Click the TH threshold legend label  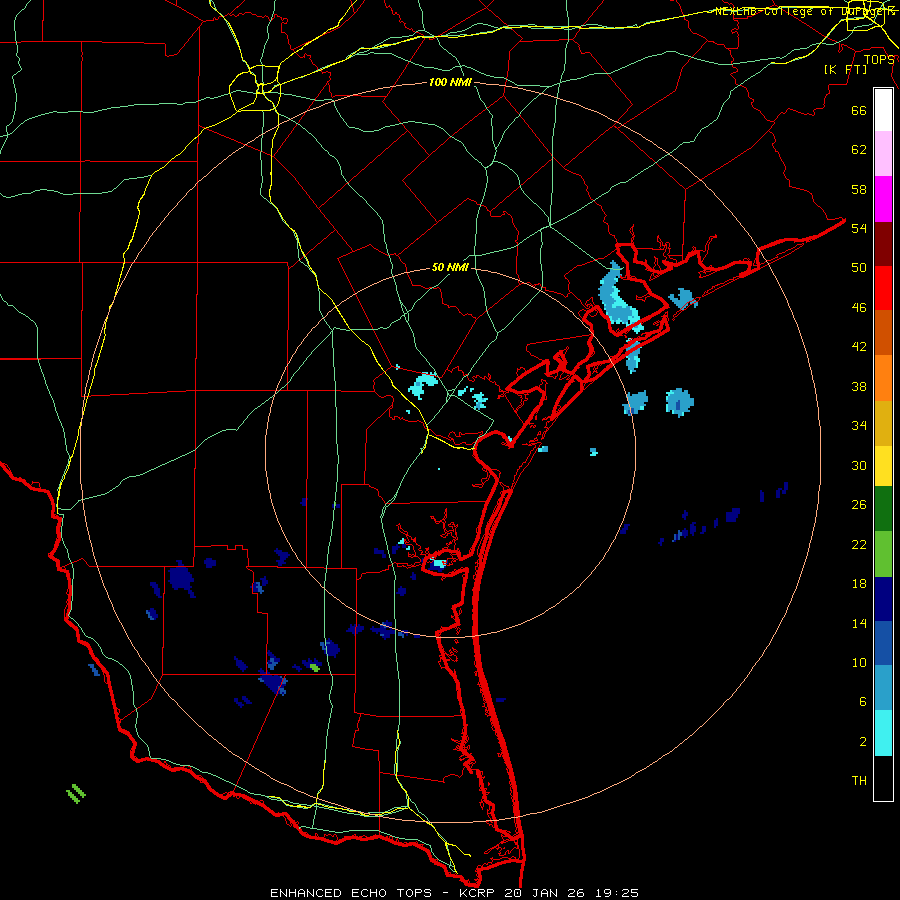(859, 781)
